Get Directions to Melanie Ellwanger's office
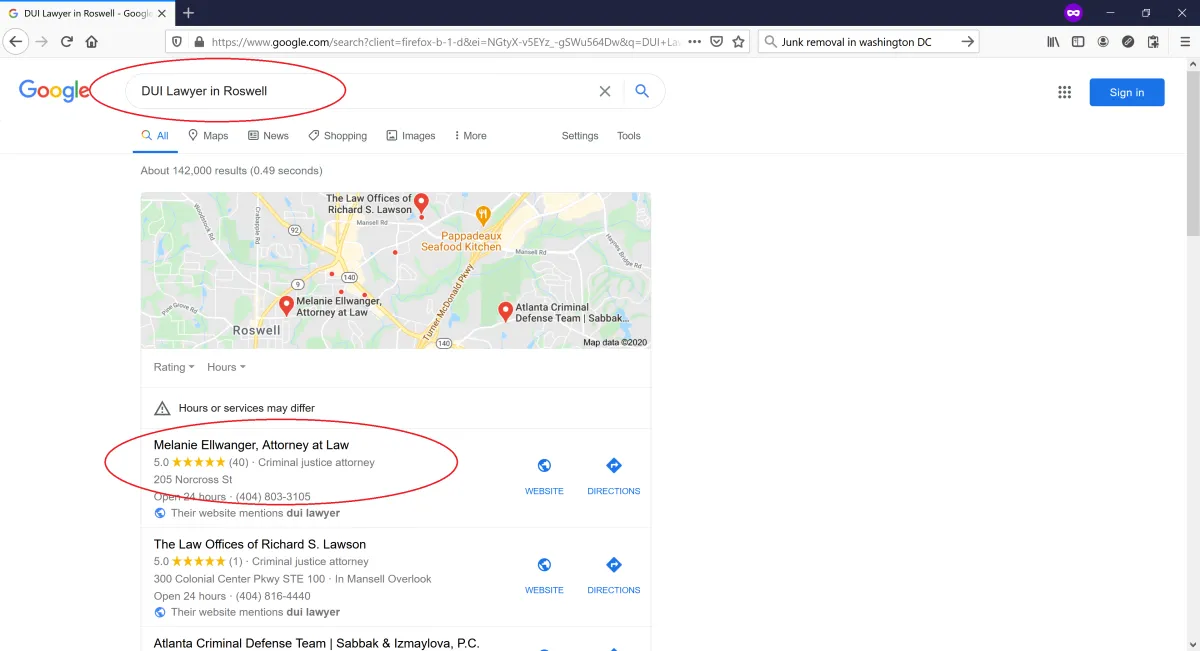This screenshot has height=651, width=1200. [614, 477]
